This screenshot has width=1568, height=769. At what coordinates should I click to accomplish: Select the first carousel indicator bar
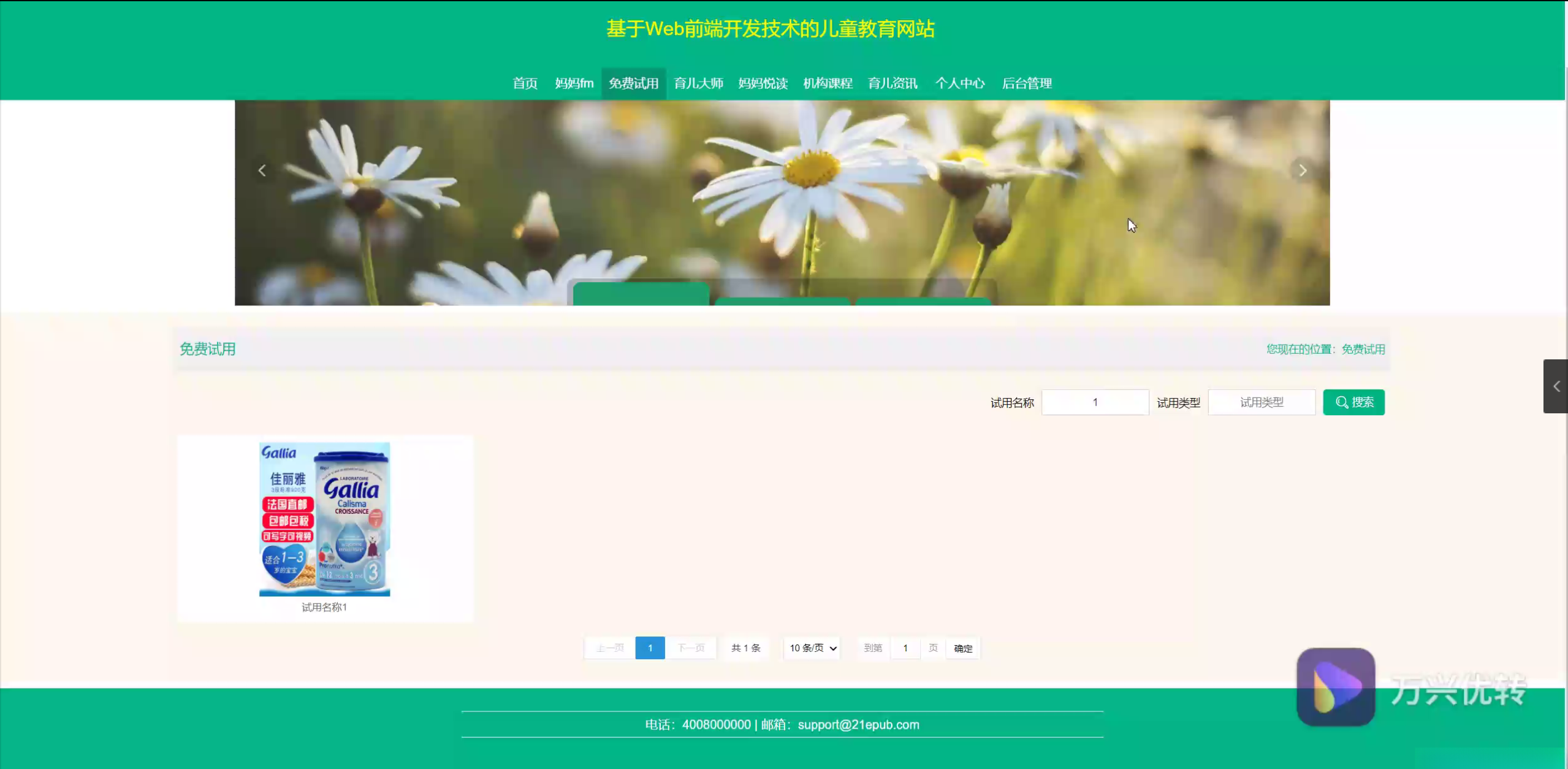pos(641,293)
